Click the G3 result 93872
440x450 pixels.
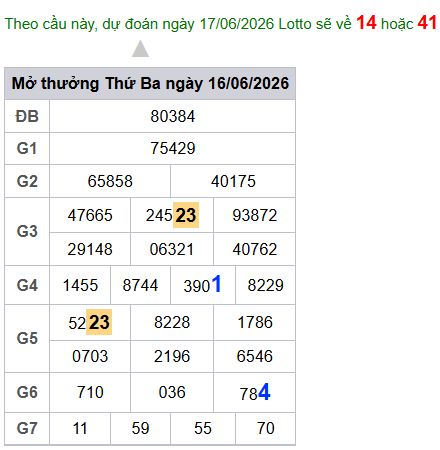click(x=255, y=215)
